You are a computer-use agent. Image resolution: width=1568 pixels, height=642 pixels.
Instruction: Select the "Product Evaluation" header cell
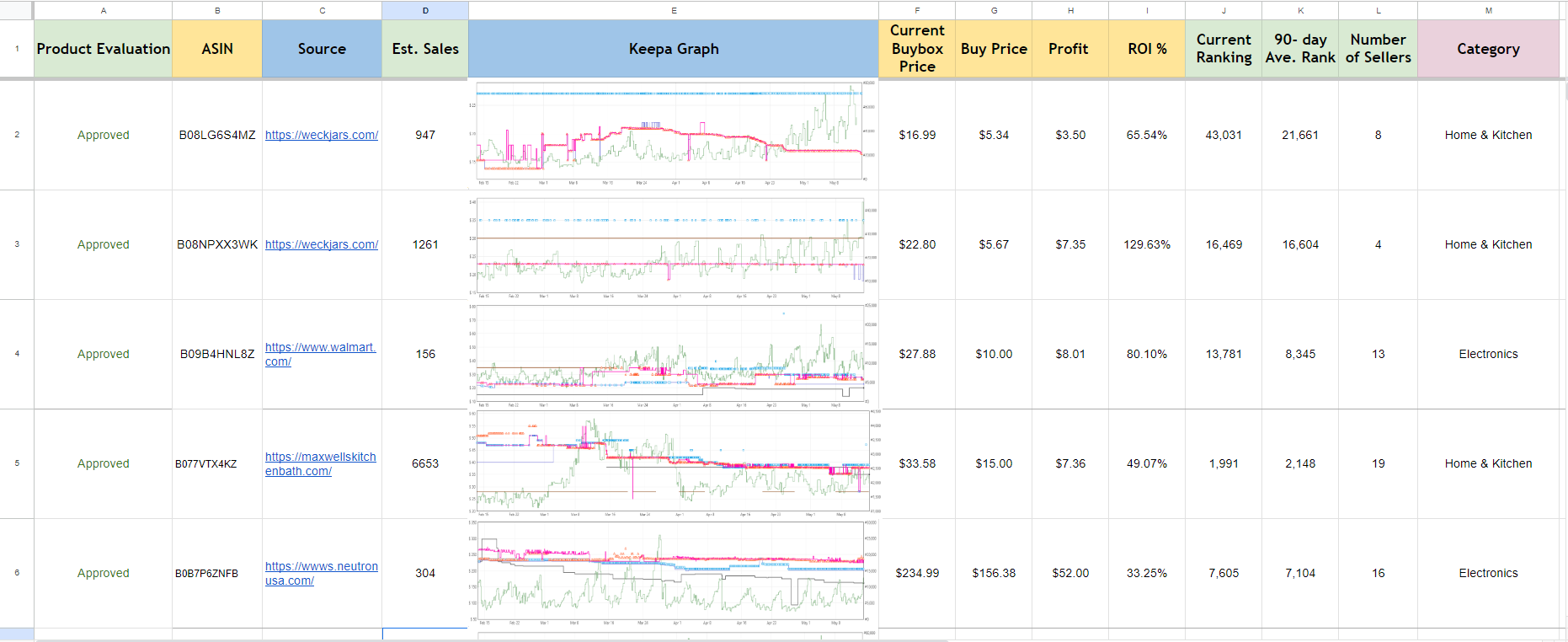[x=103, y=49]
